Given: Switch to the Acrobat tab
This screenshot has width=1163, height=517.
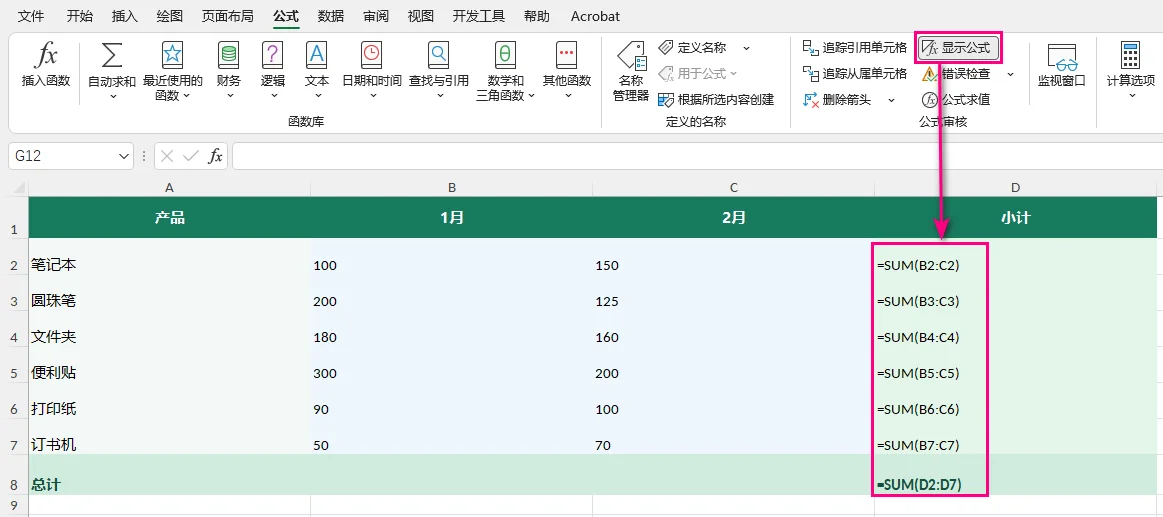Looking at the screenshot, I should pyautogui.click(x=596, y=16).
